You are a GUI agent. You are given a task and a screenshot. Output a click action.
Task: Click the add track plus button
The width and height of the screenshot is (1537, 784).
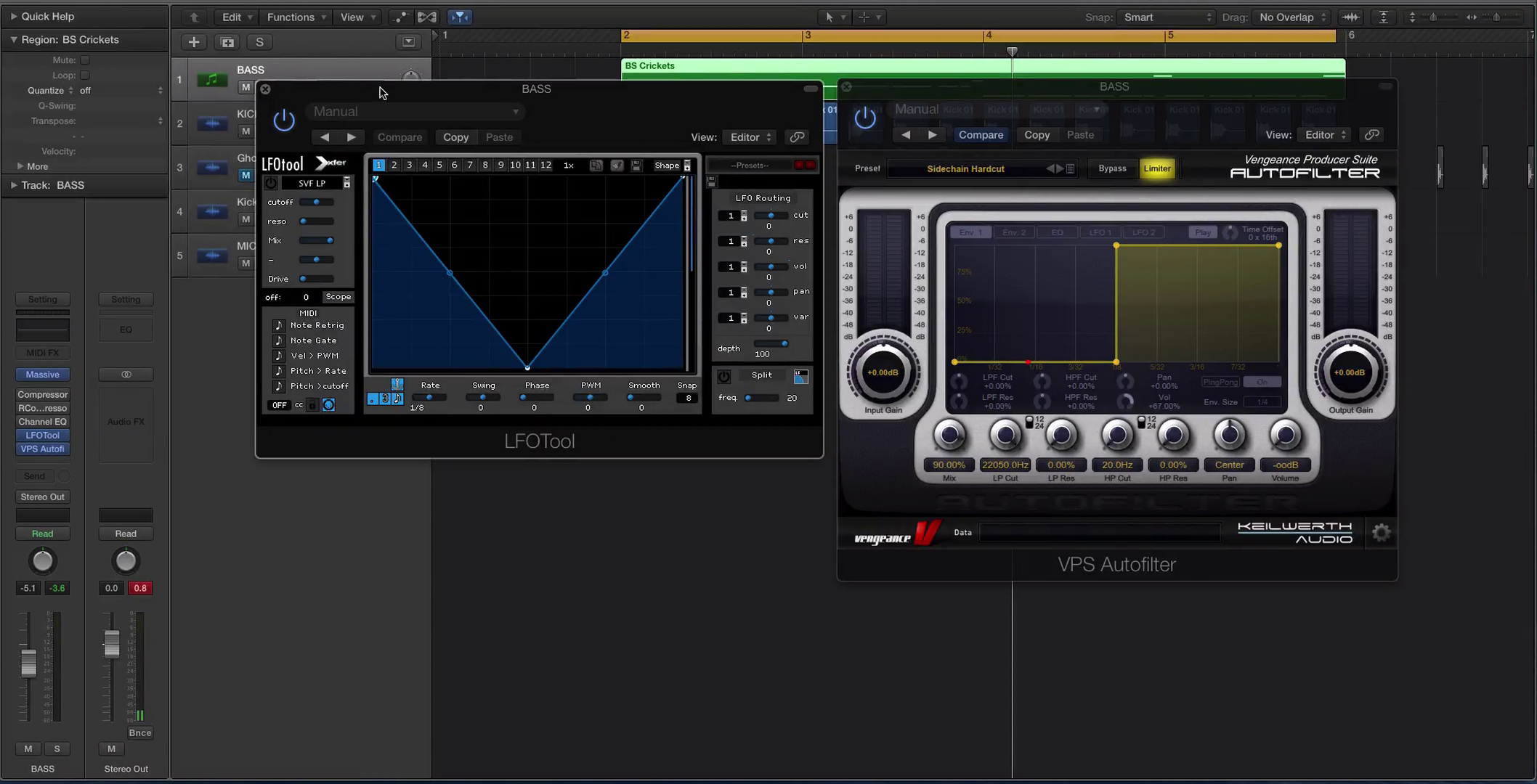click(194, 42)
